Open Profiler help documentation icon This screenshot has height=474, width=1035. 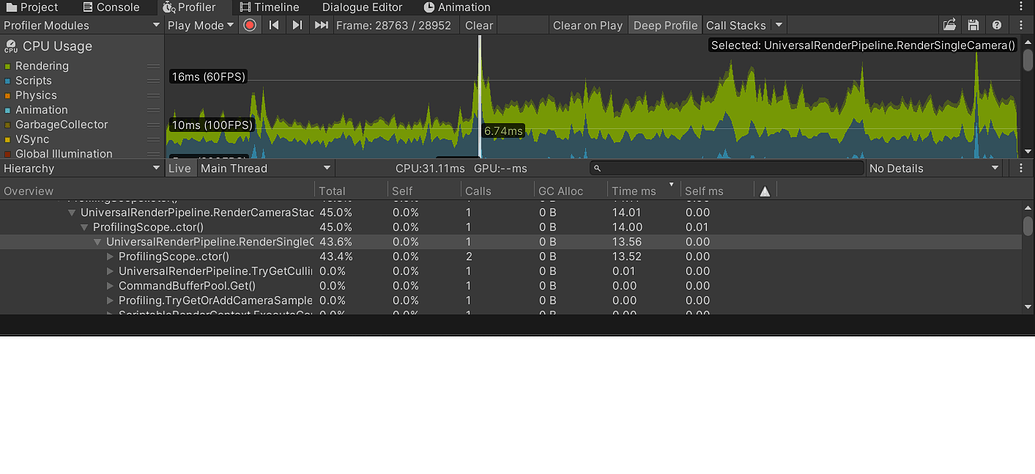[x=996, y=25]
